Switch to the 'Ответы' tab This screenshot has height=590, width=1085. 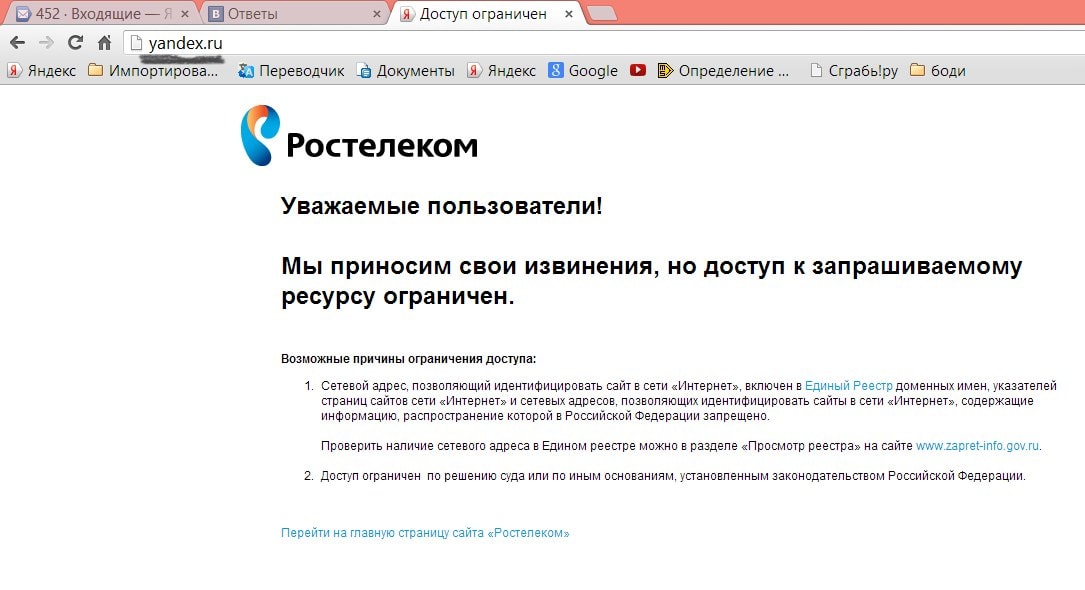pyautogui.click(x=296, y=14)
